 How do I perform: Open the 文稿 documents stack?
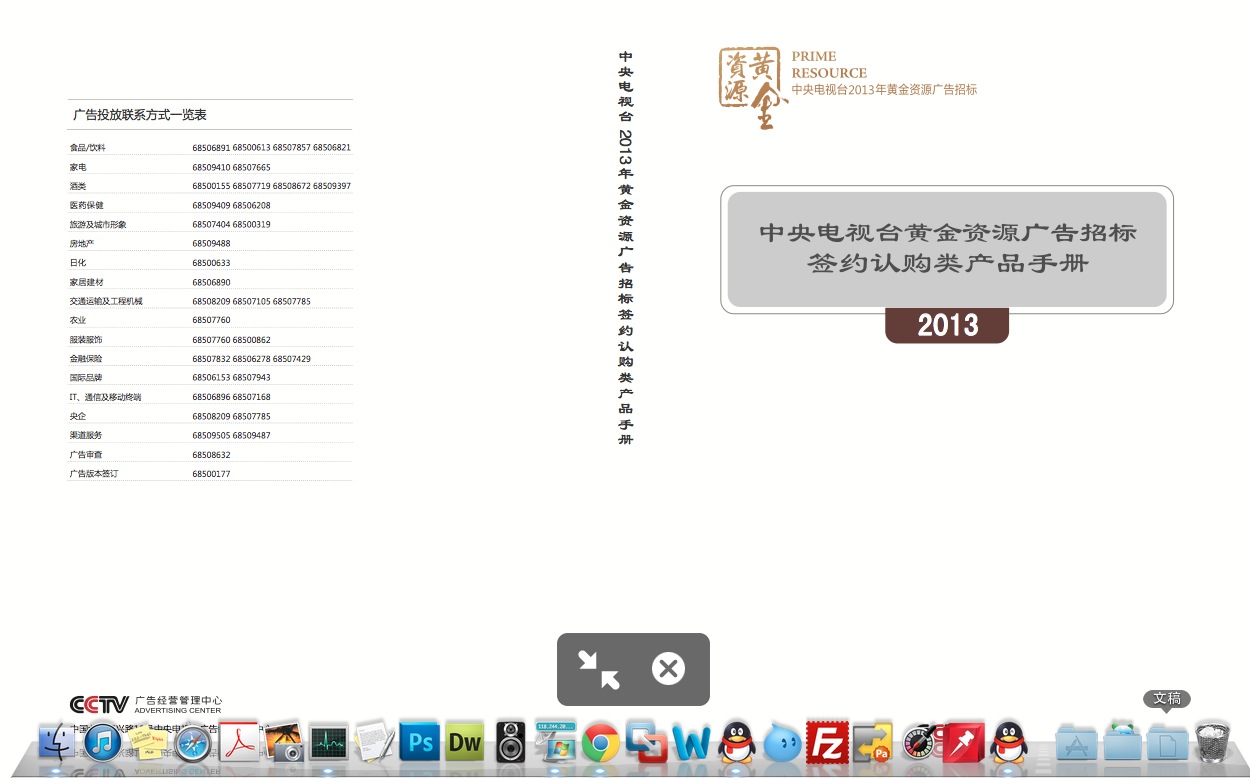coord(1167,744)
